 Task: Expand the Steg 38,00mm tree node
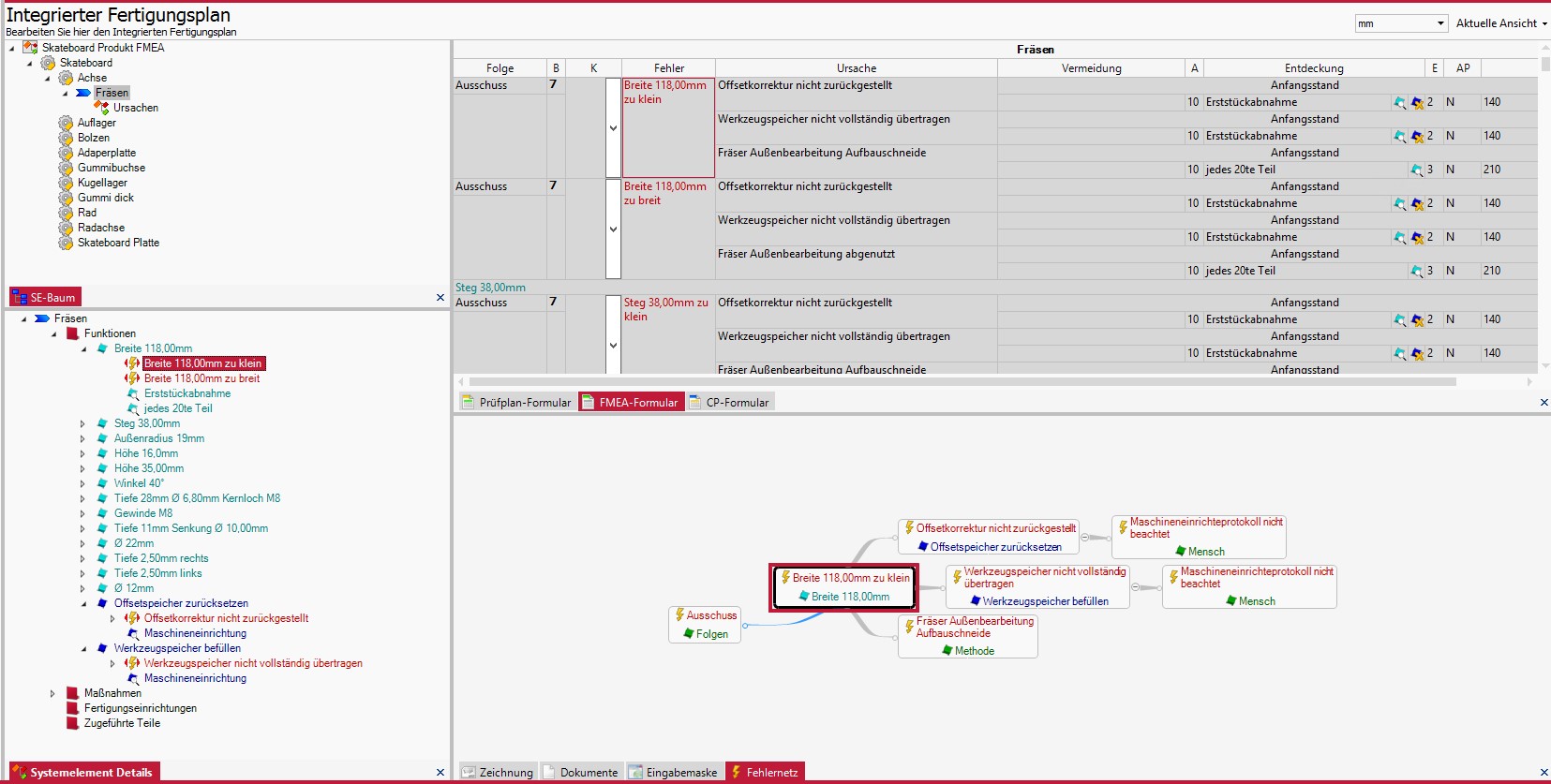point(83,423)
